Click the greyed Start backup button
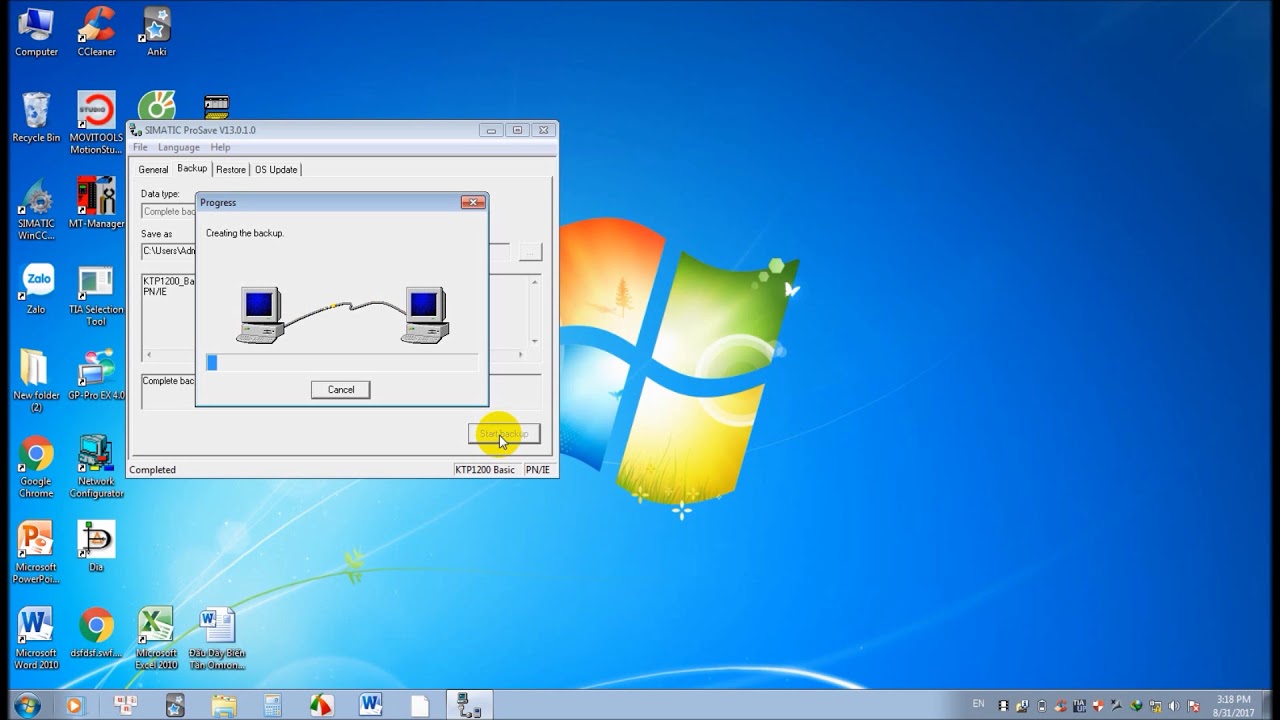This screenshot has width=1280, height=720. (x=504, y=434)
